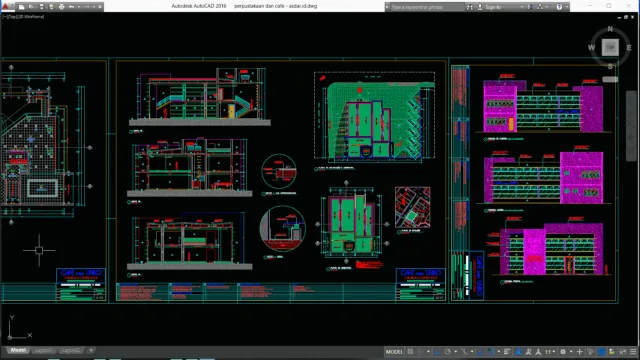Toggle snap mode in status bar
The width and height of the screenshot is (640, 360).
(x=421, y=352)
